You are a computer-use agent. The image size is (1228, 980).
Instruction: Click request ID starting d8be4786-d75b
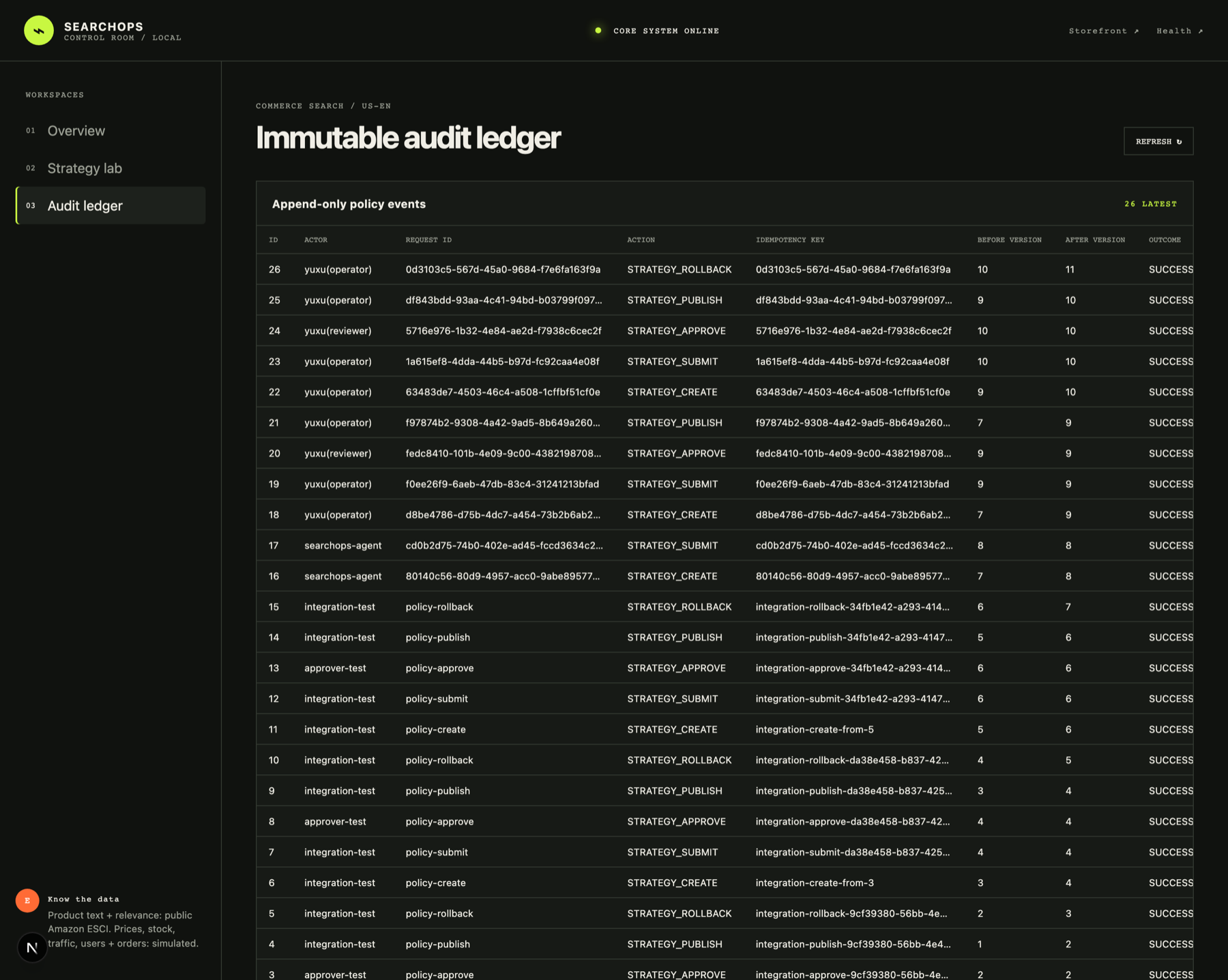click(503, 515)
